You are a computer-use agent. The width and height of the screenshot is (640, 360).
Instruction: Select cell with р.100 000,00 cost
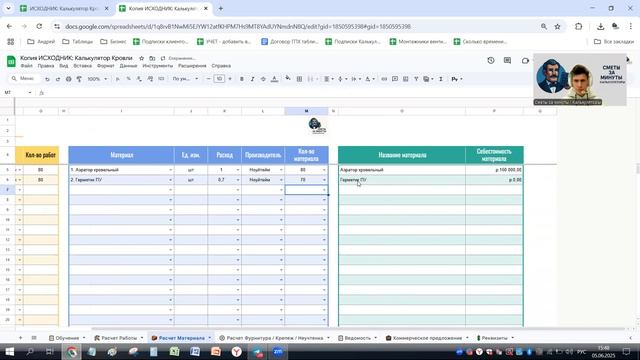point(494,170)
